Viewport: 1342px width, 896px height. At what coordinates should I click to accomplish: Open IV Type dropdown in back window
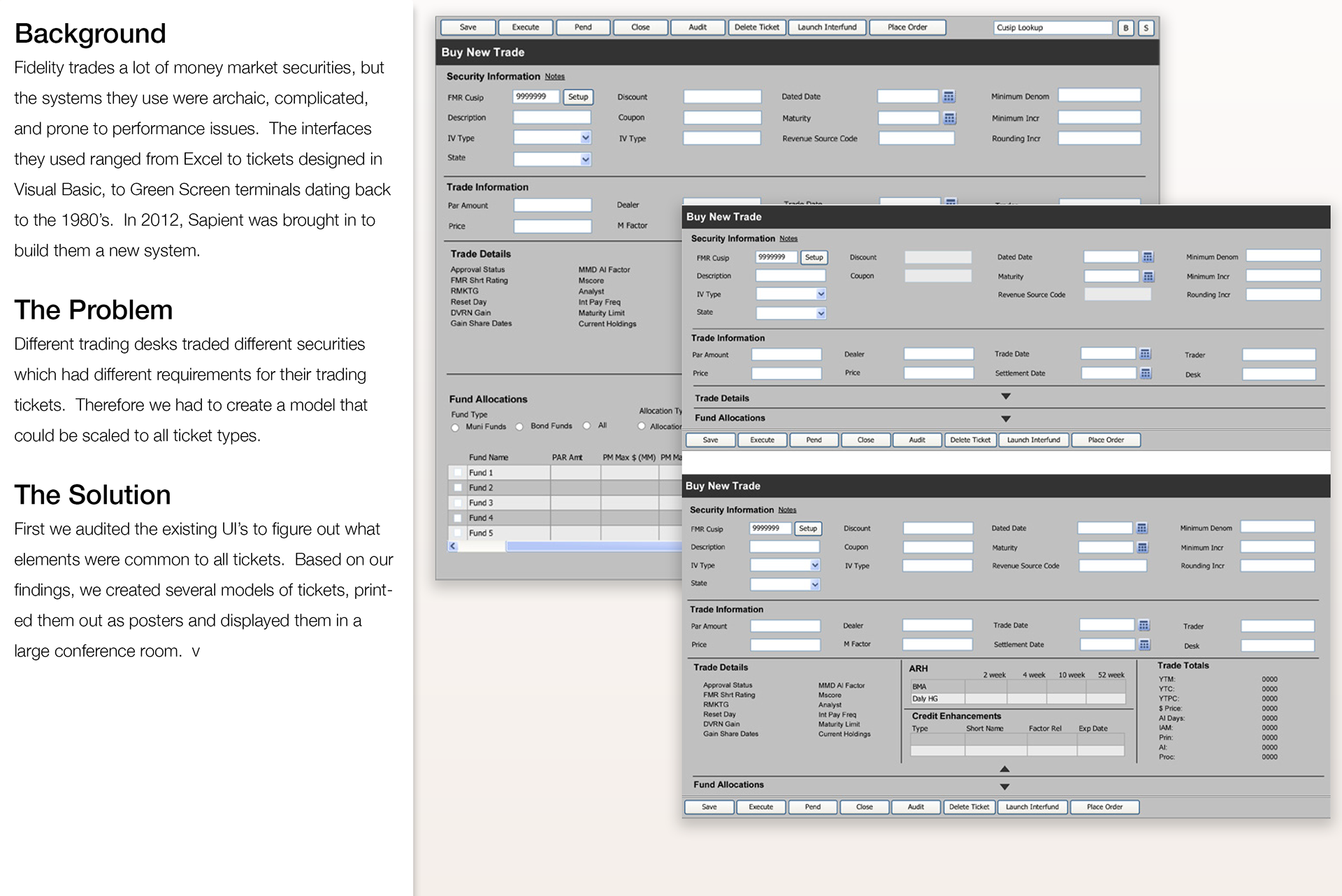586,138
